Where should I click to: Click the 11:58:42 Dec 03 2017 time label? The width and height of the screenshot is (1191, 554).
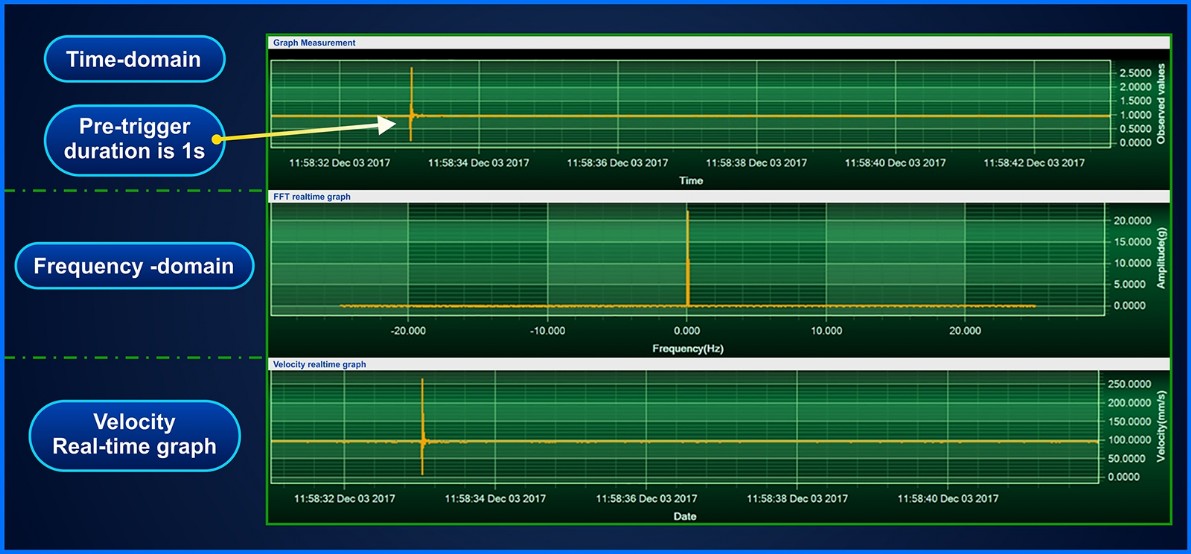tap(1035, 163)
